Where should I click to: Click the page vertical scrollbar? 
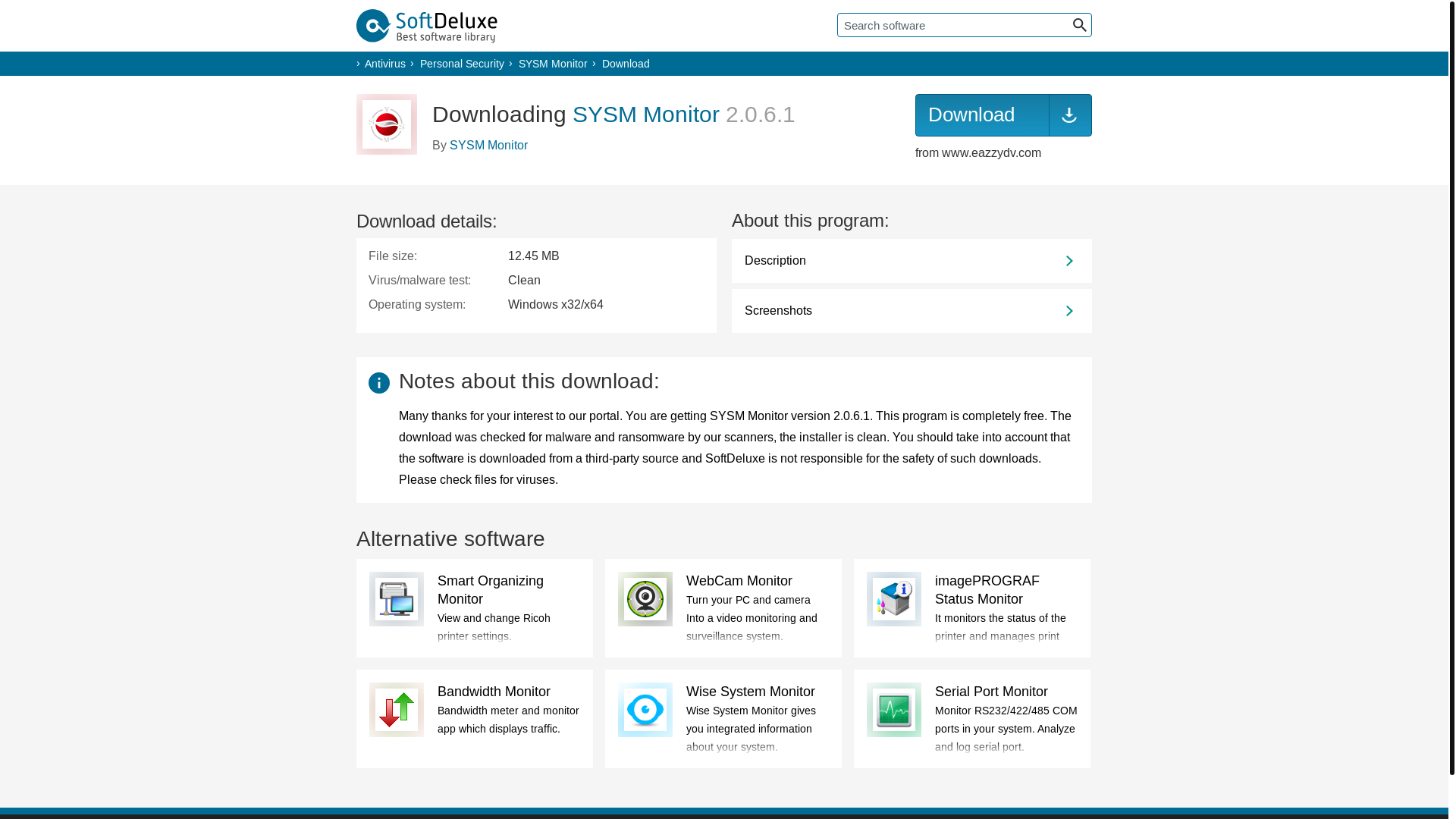(1452, 387)
